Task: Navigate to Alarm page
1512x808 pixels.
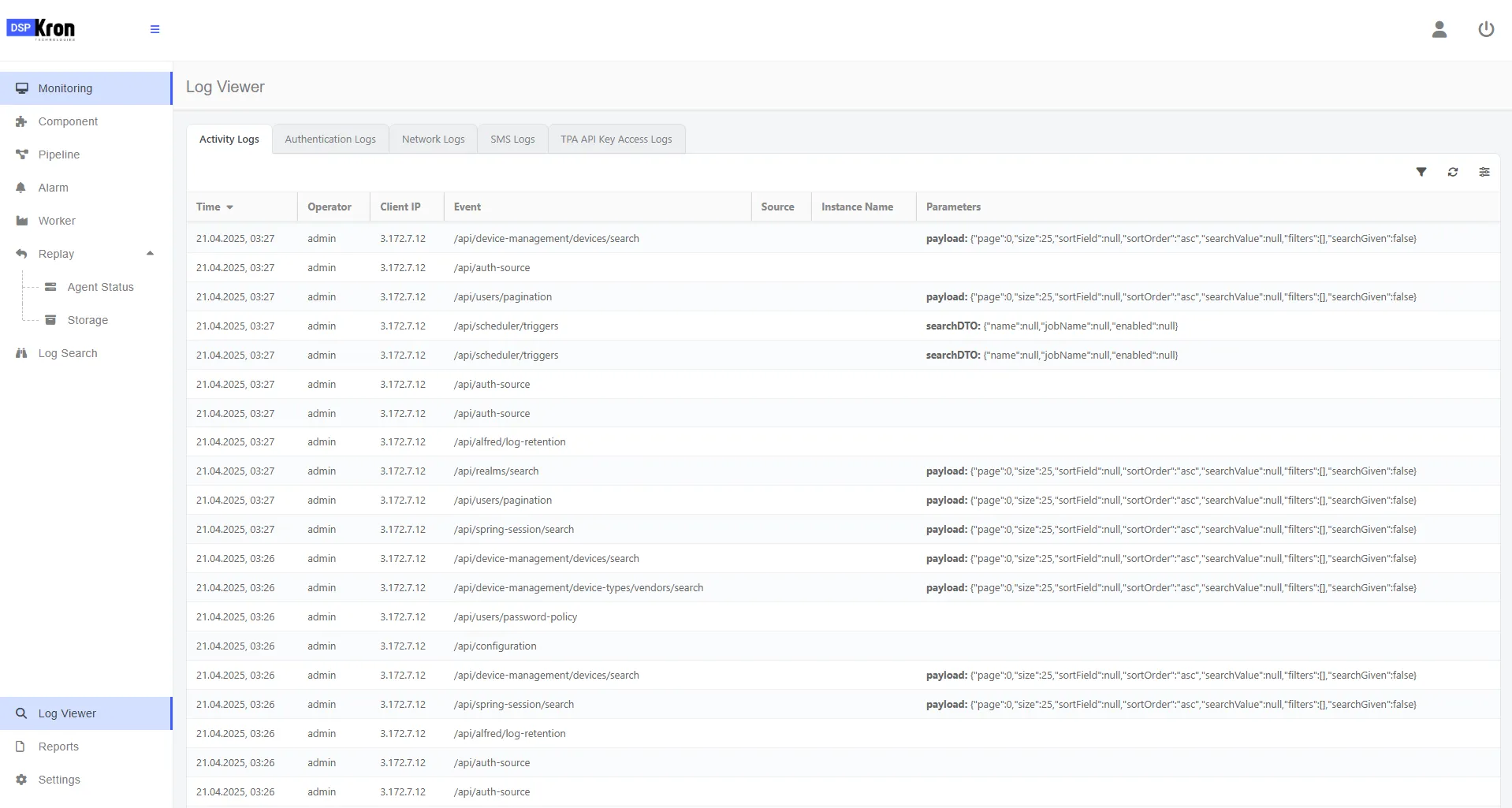Action: pos(86,188)
